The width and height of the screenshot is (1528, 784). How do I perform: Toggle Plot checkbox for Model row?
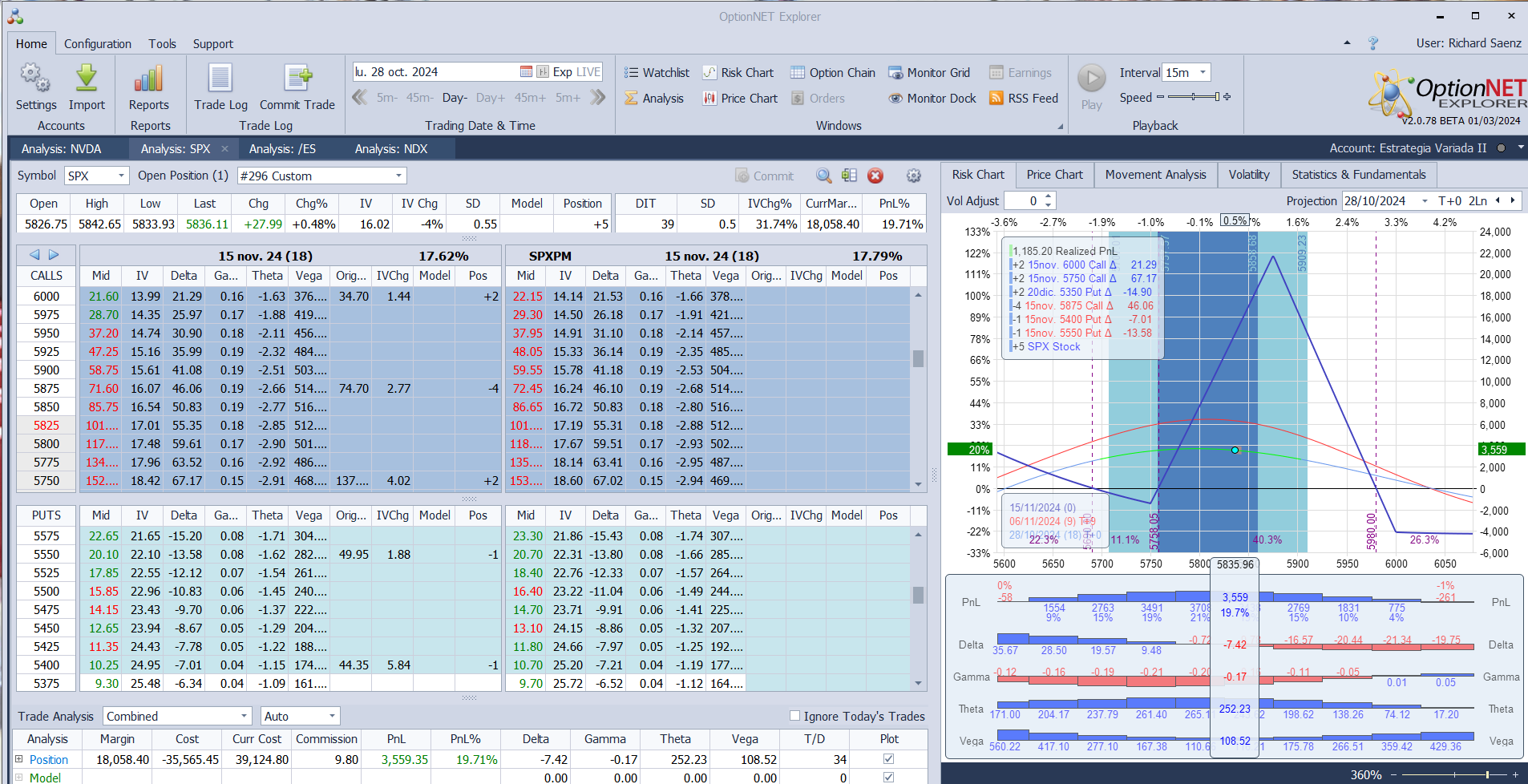[888, 777]
